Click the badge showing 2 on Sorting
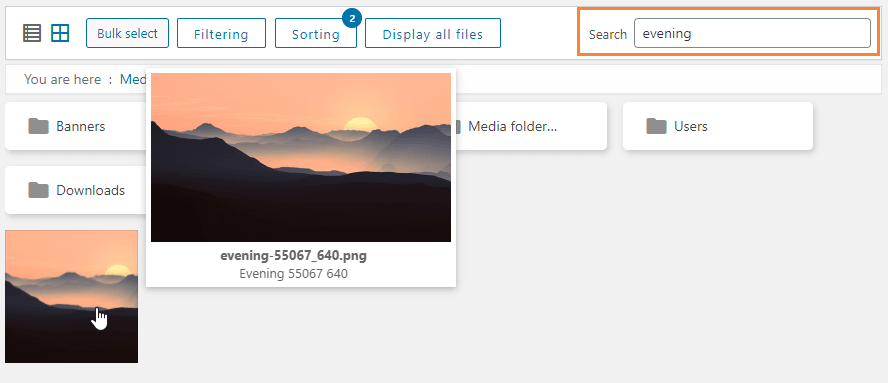888x383 pixels. click(352, 19)
